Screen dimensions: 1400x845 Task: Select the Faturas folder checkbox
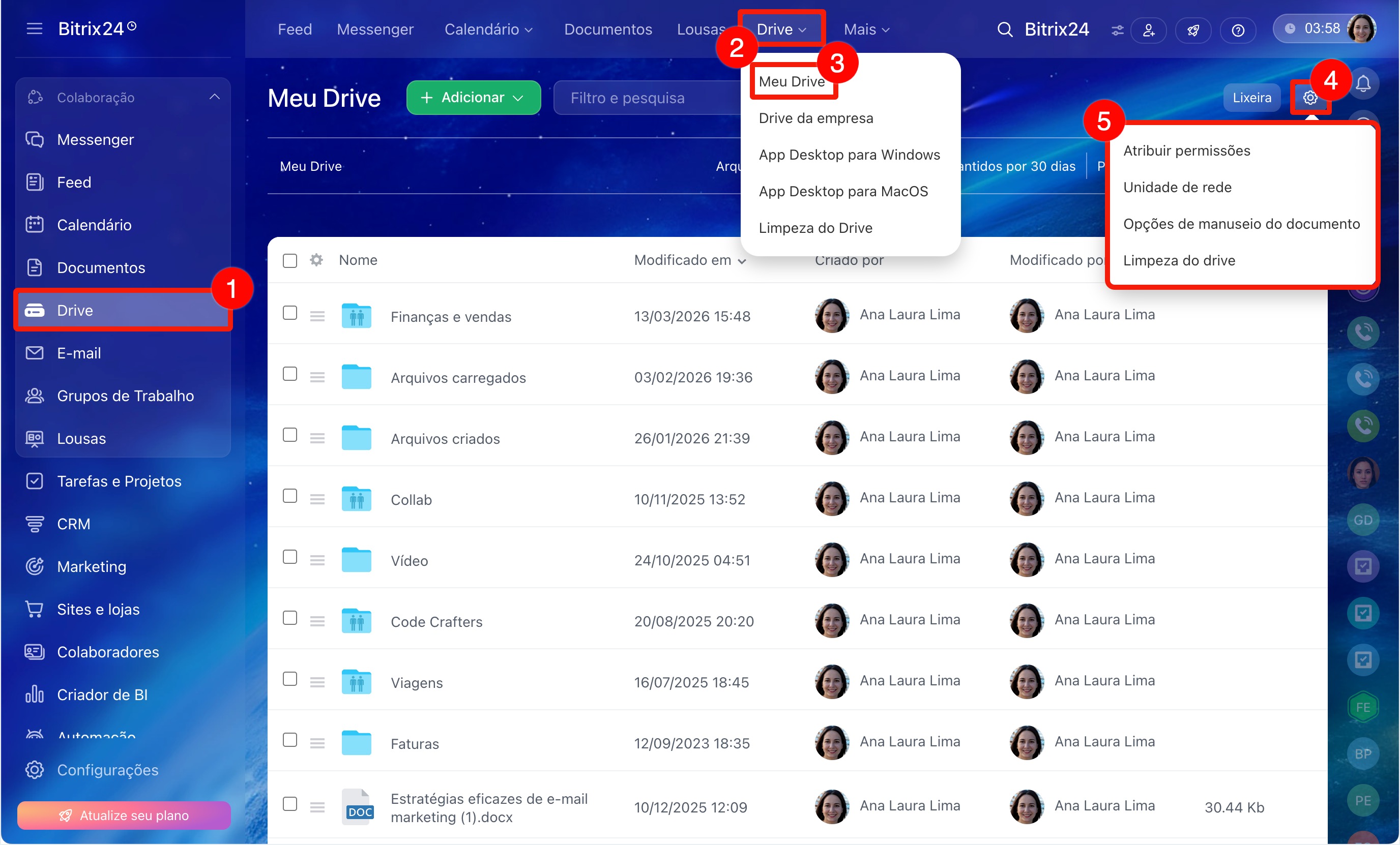coord(290,740)
